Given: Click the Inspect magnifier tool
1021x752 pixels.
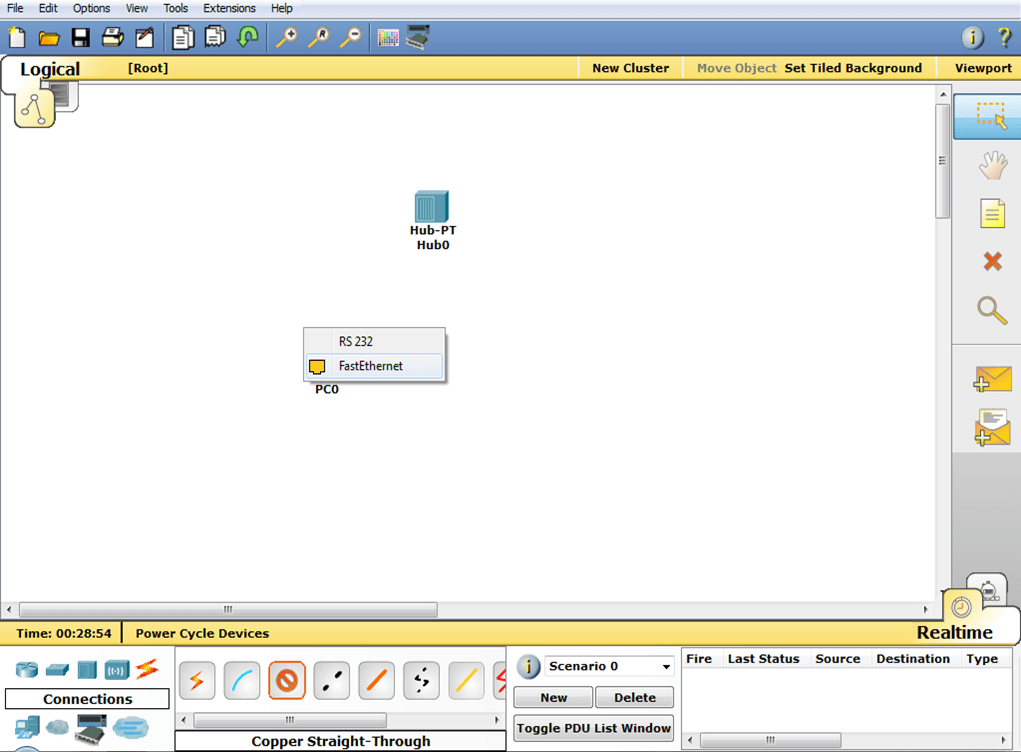Looking at the screenshot, I should point(992,311).
